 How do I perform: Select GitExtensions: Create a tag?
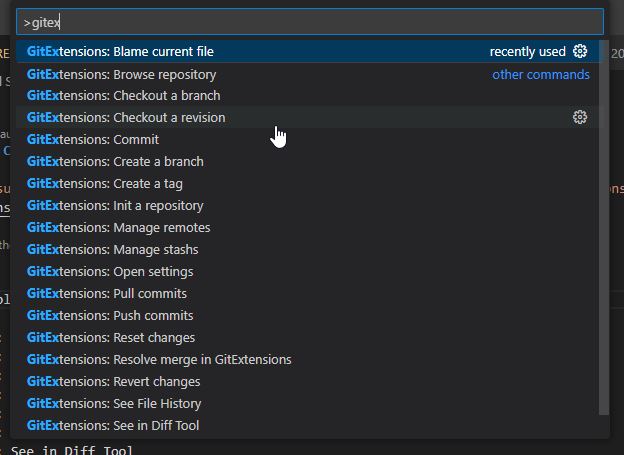tap(105, 184)
